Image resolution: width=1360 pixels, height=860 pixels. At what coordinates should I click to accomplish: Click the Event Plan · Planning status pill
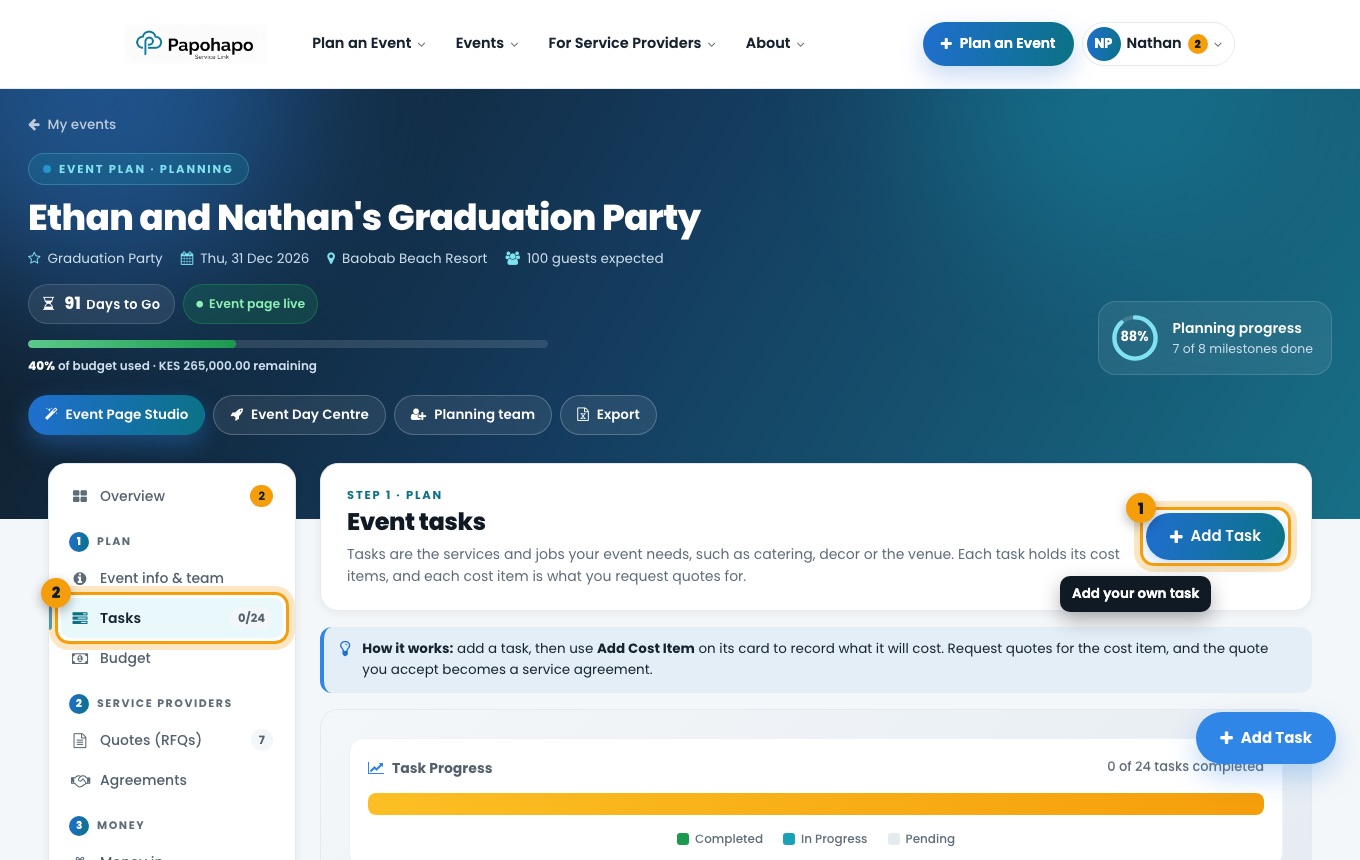[138, 169]
